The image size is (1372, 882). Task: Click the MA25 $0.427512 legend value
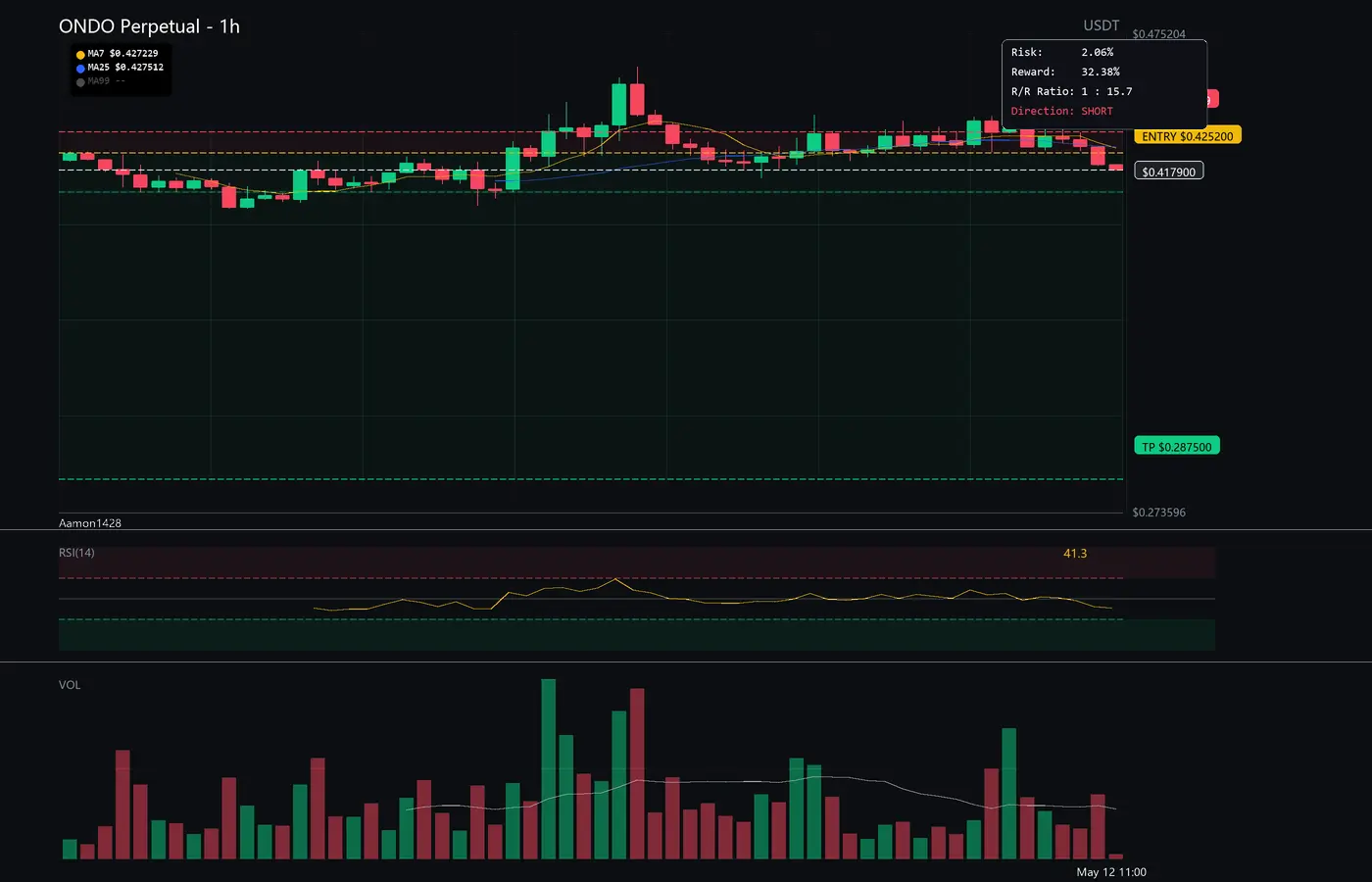pyautogui.click(x=125, y=68)
